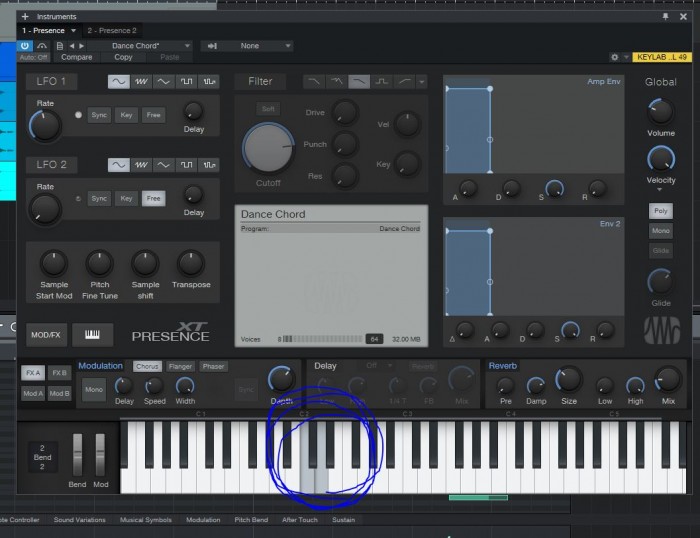
Task: Click the automation mode icon beside power button
Action: pyautogui.click(x=42, y=46)
